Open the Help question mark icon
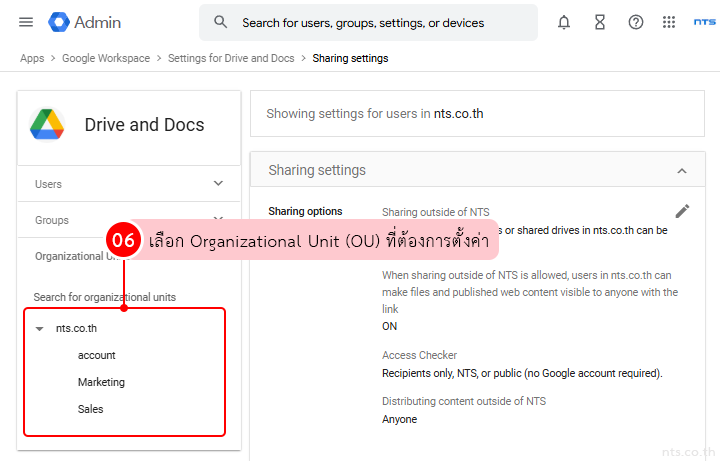Viewport: 720px width, 461px height. click(x=636, y=22)
